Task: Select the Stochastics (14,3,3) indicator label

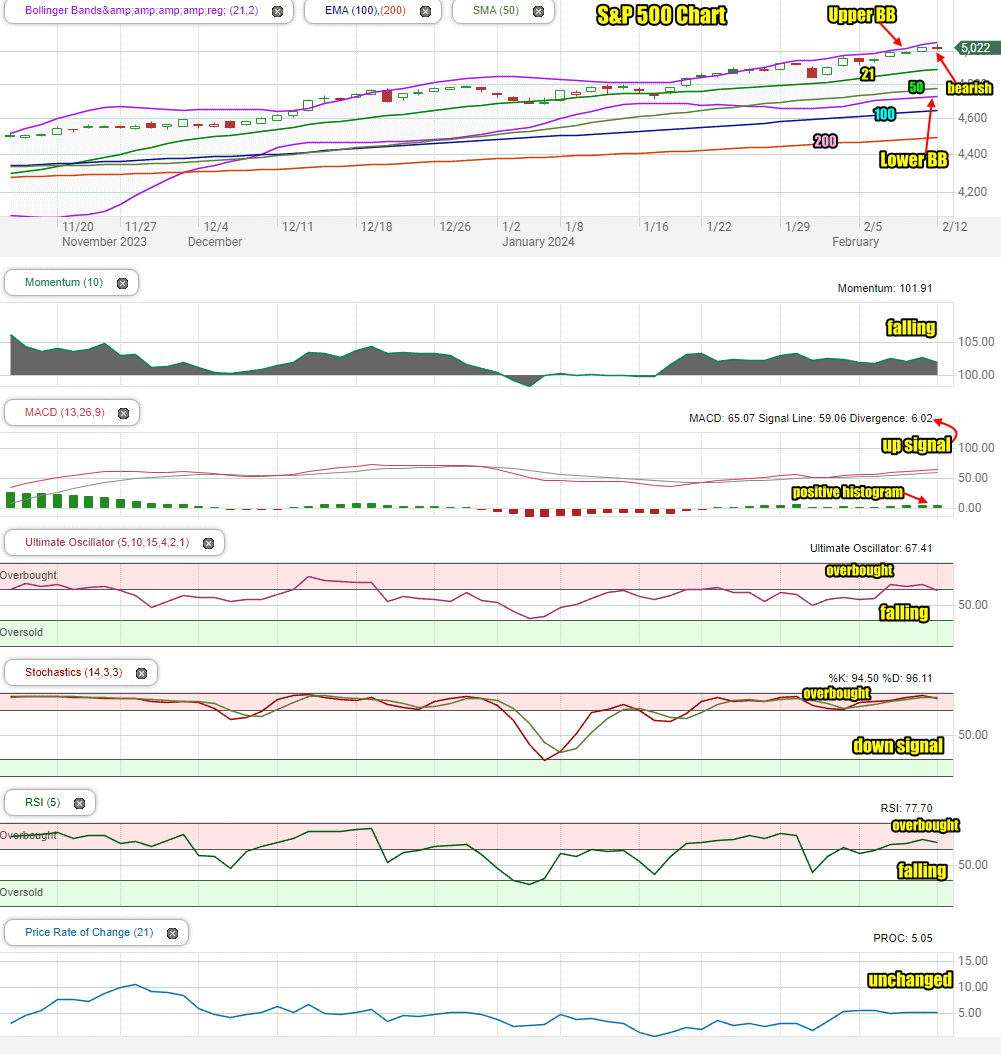Action: 73,672
